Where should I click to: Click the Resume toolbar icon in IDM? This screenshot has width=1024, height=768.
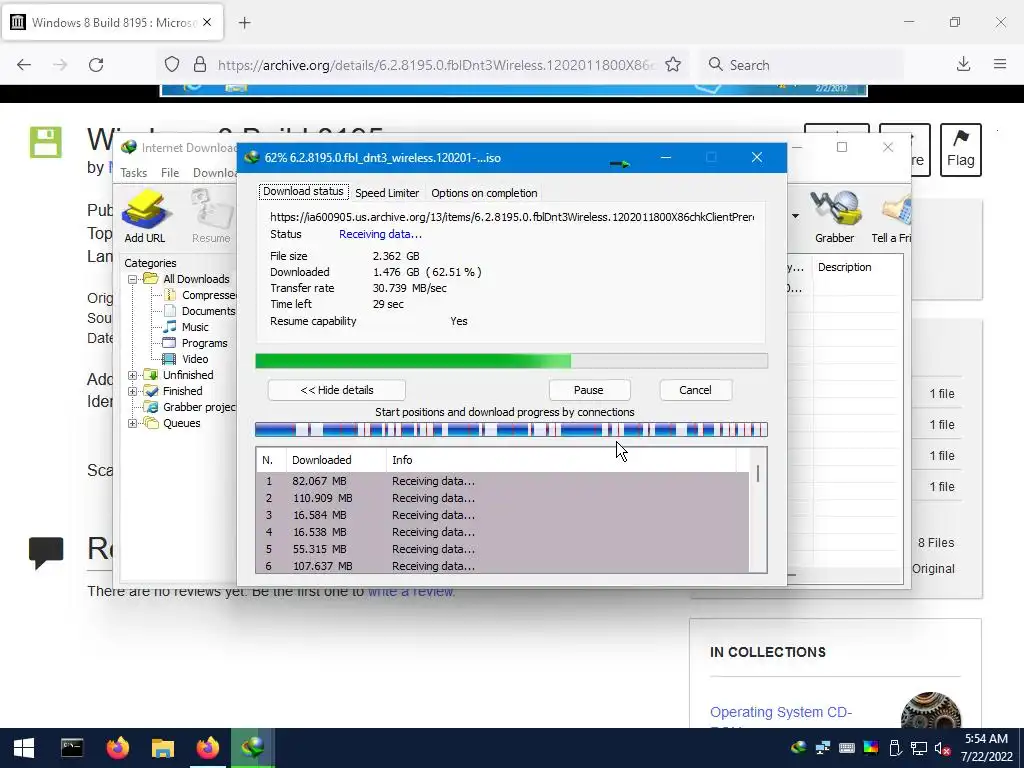coord(211,216)
